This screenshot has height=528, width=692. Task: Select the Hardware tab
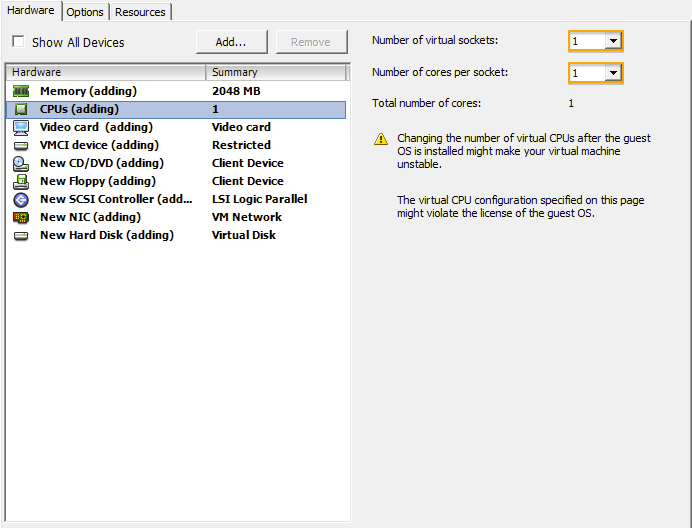pos(31,10)
